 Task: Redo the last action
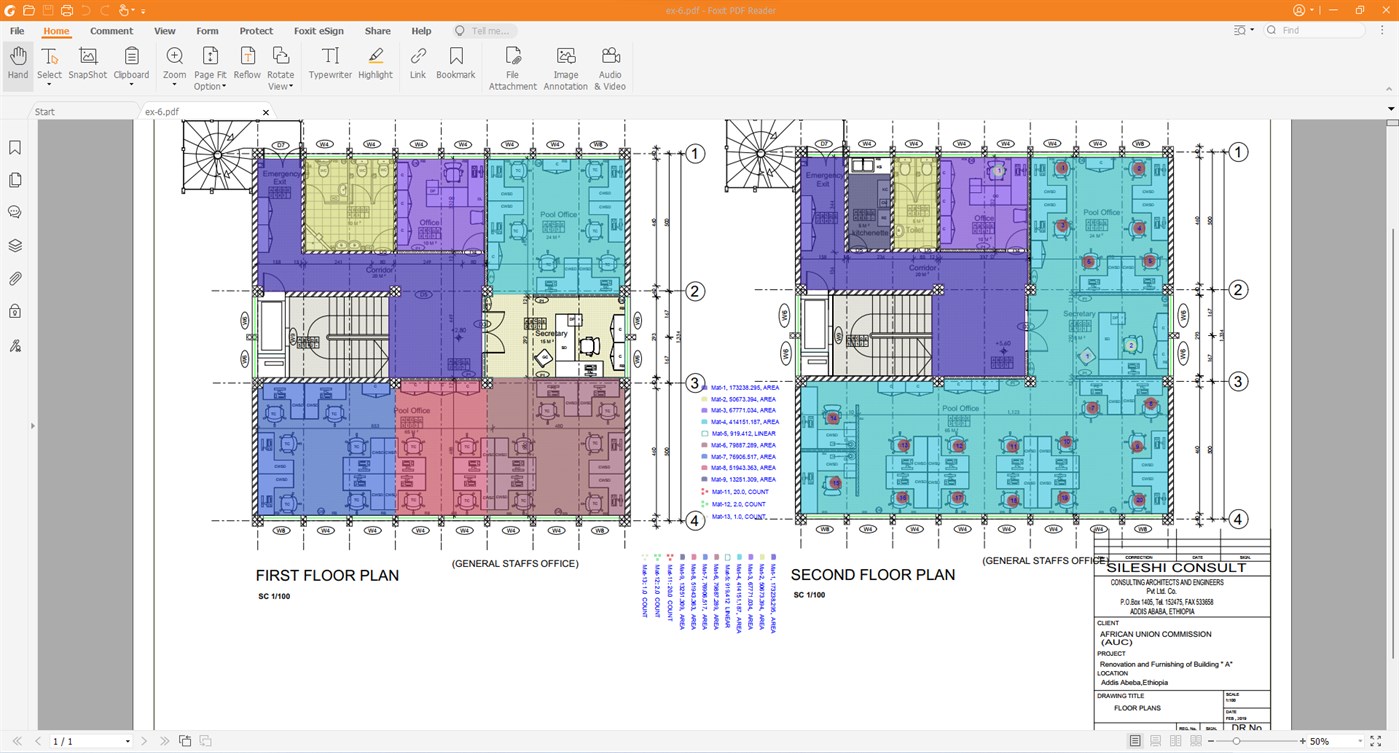point(104,10)
